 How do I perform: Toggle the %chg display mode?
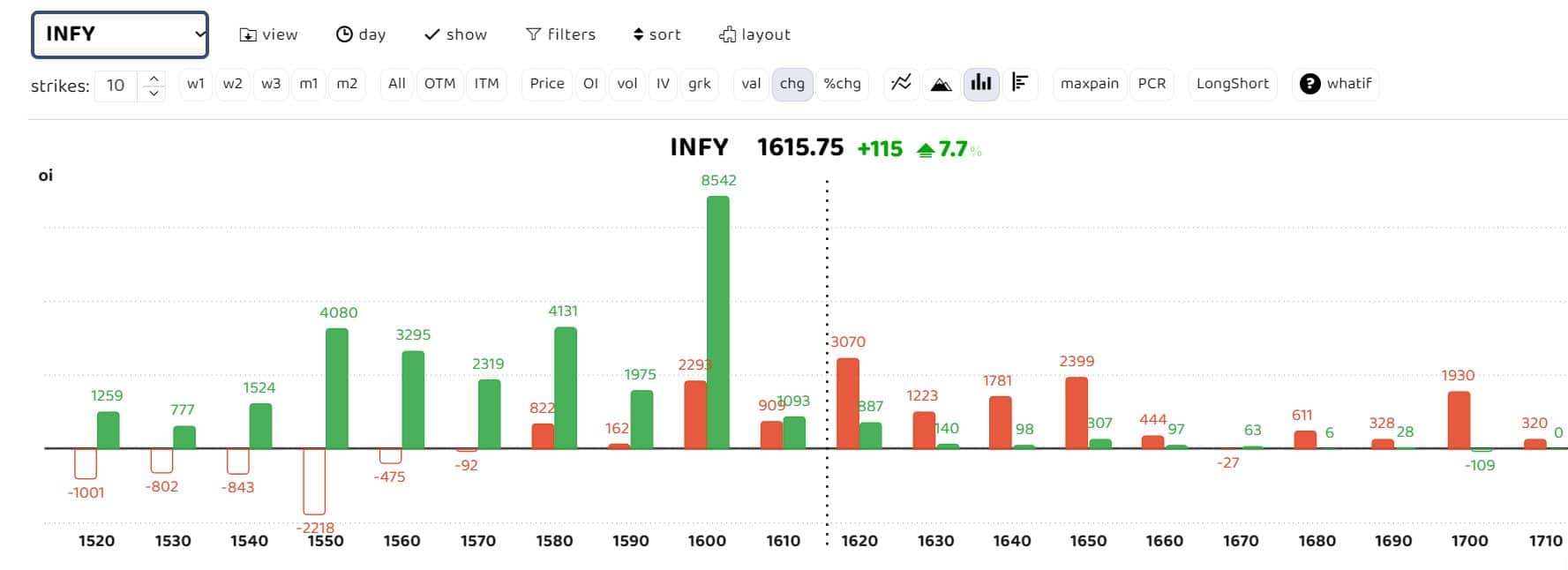[842, 84]
